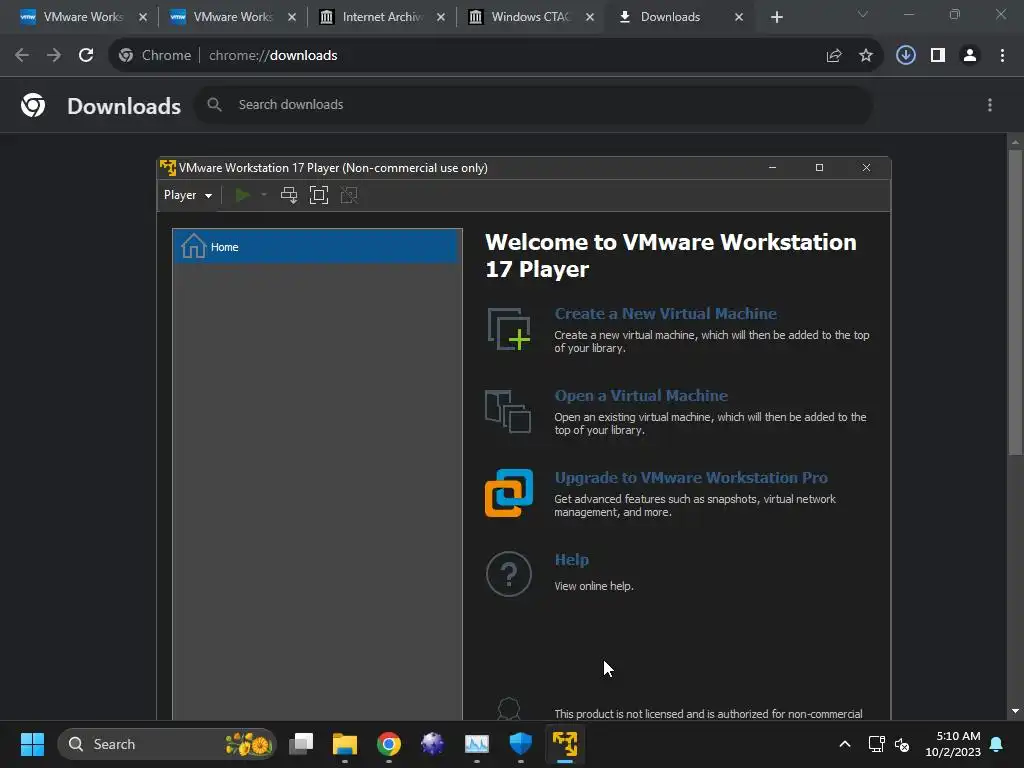
Task: Open the Chrome downloads bubble icon
Action: pos(906,56)
